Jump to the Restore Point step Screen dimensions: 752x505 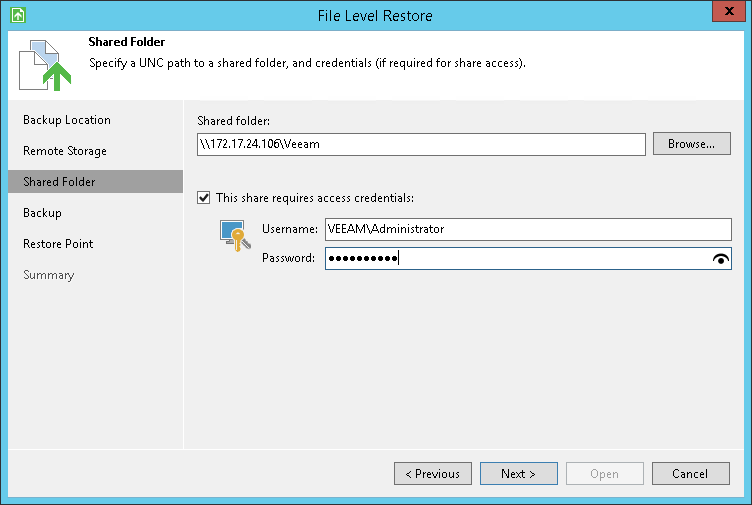59,244
